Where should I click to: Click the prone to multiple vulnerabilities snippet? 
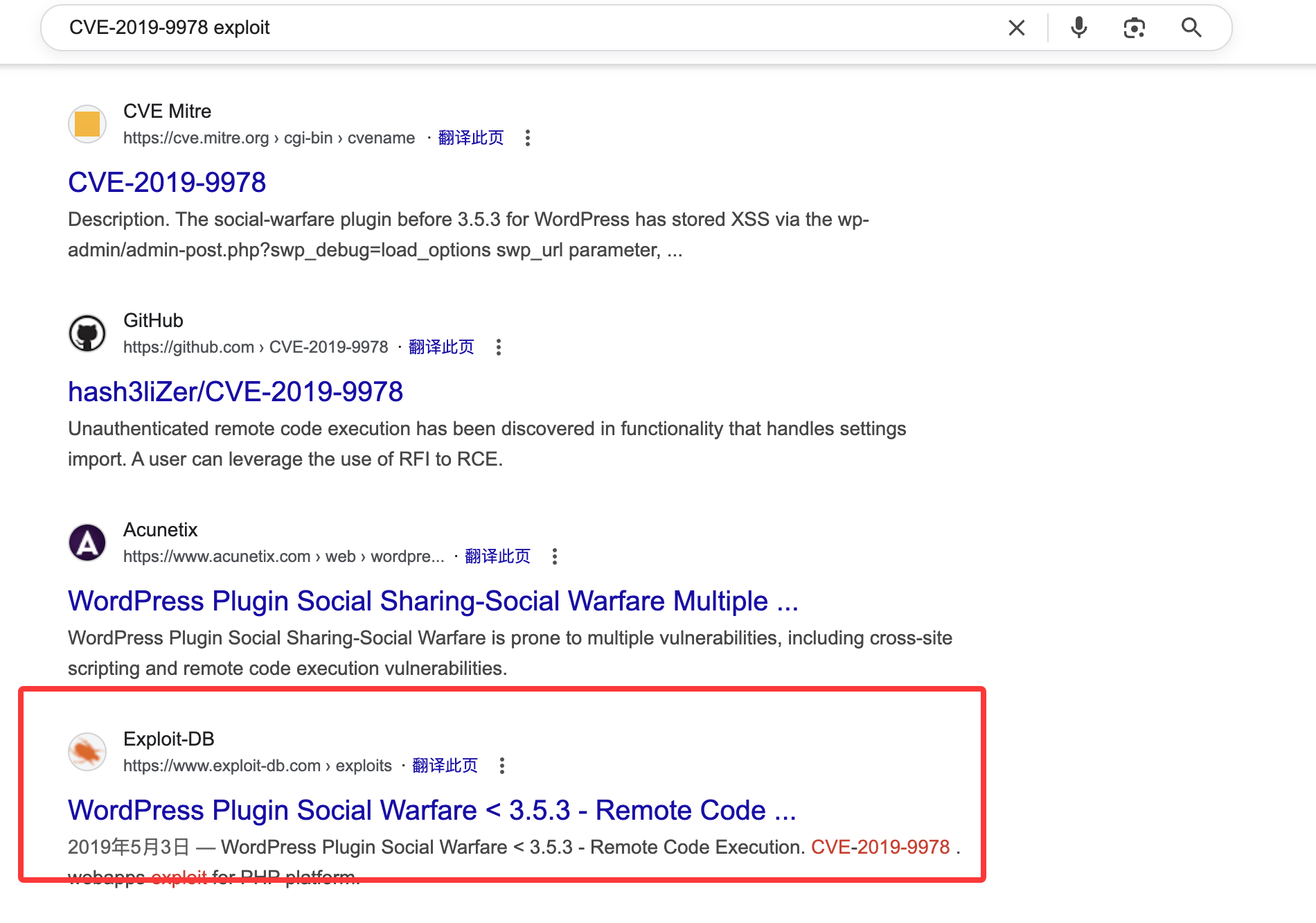[510, 653]
